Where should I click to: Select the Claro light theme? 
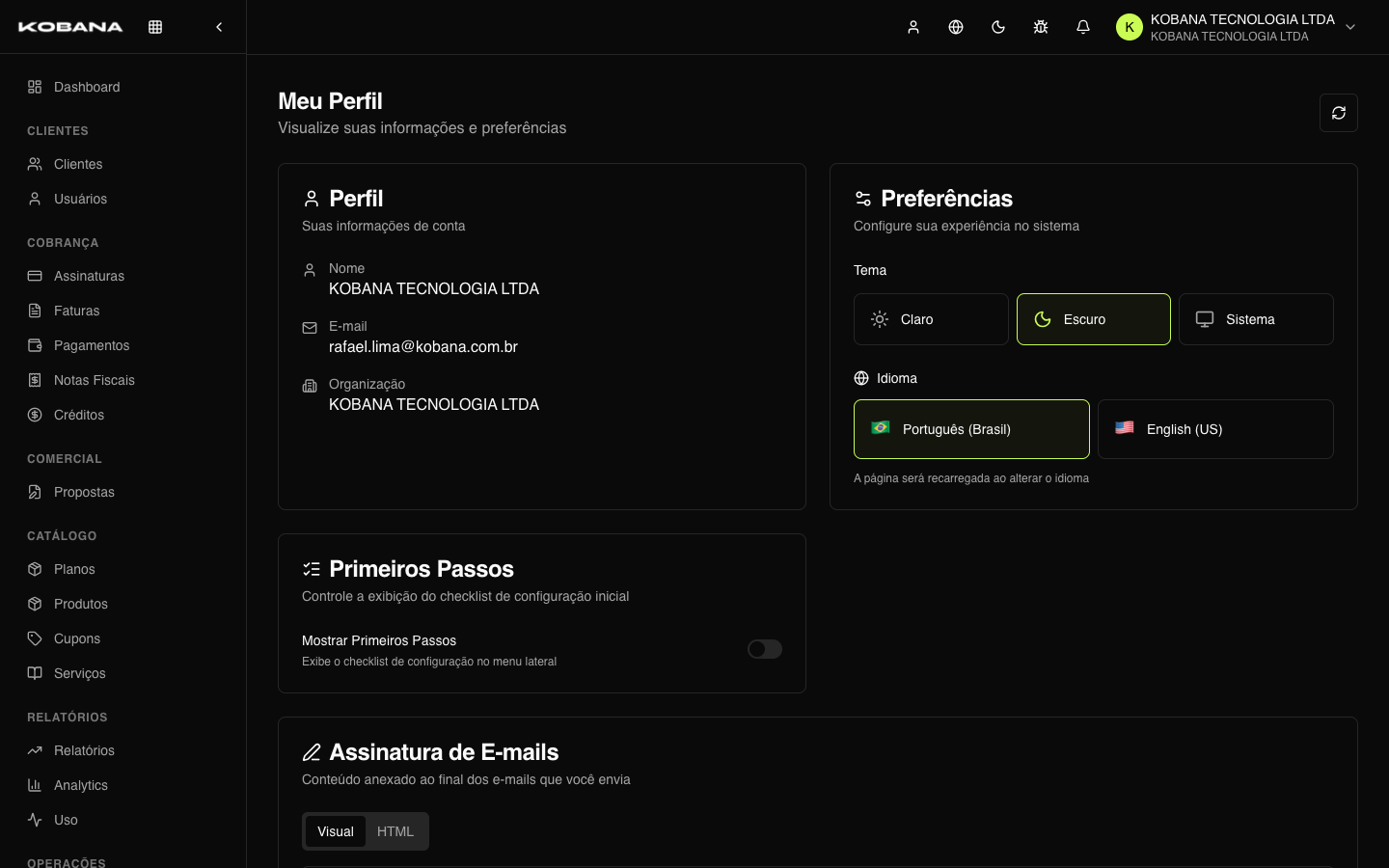931,319
